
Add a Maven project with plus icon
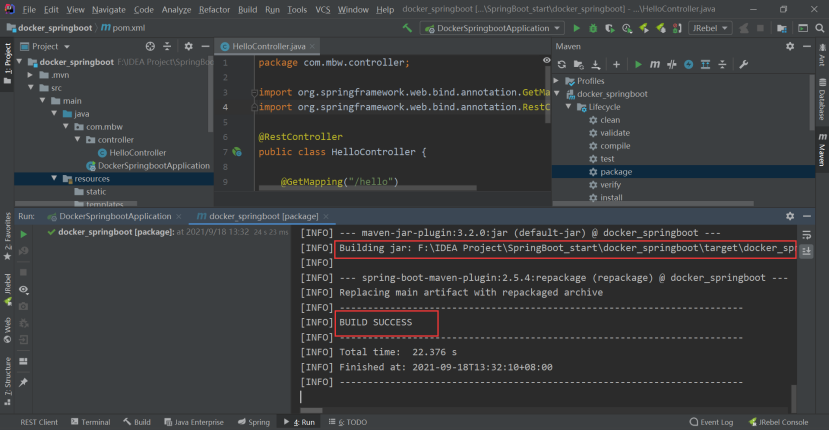[616, 65]
